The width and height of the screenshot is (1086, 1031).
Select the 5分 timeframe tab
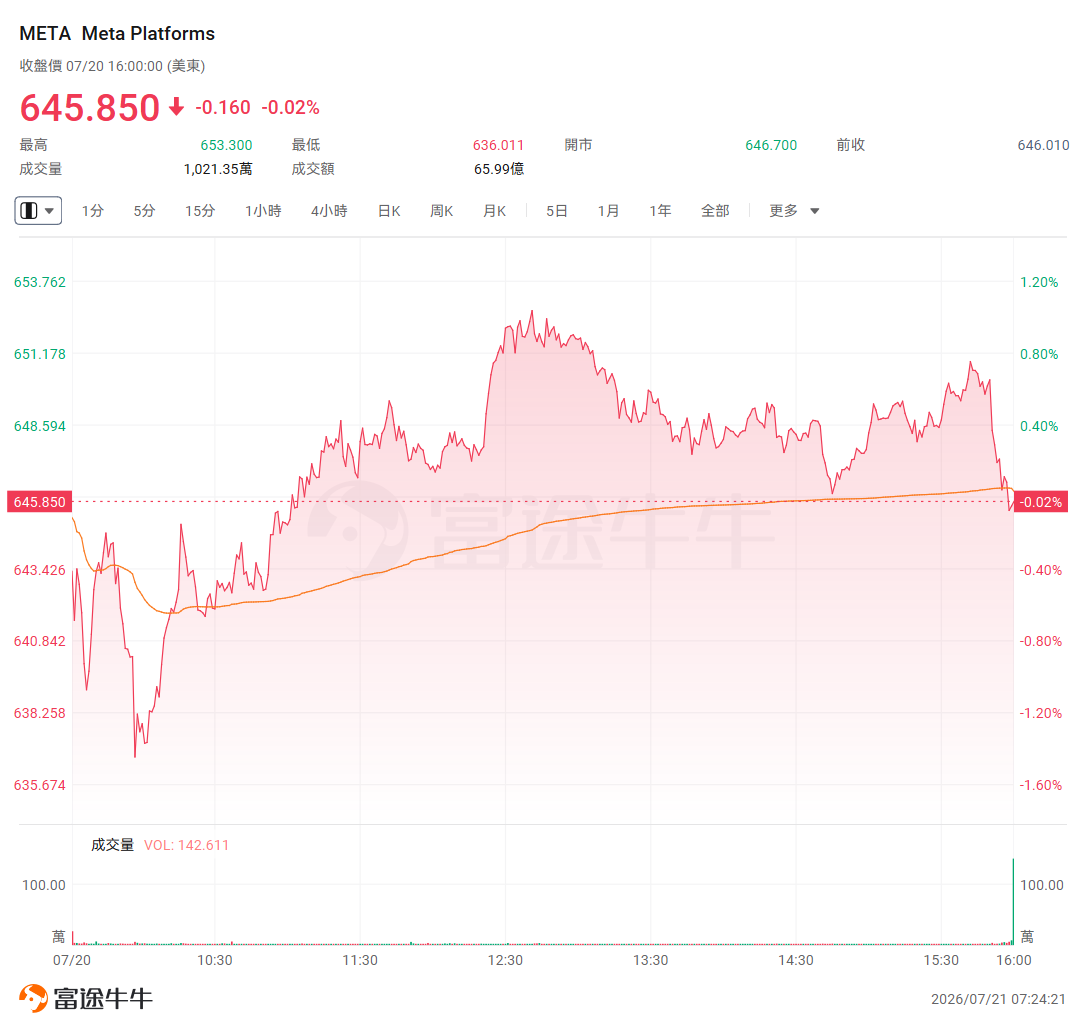[x=144, y=210]
